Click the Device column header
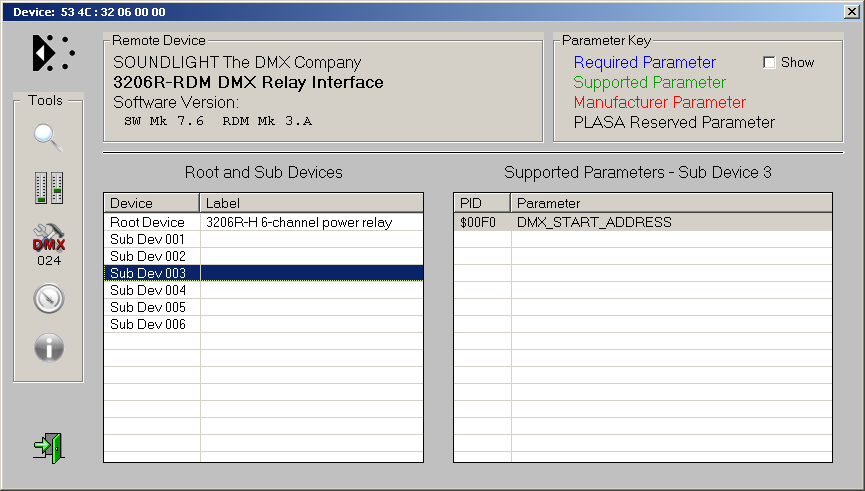Screen dimensions: 865x491 pyautogui.click(x=152, y=203)
